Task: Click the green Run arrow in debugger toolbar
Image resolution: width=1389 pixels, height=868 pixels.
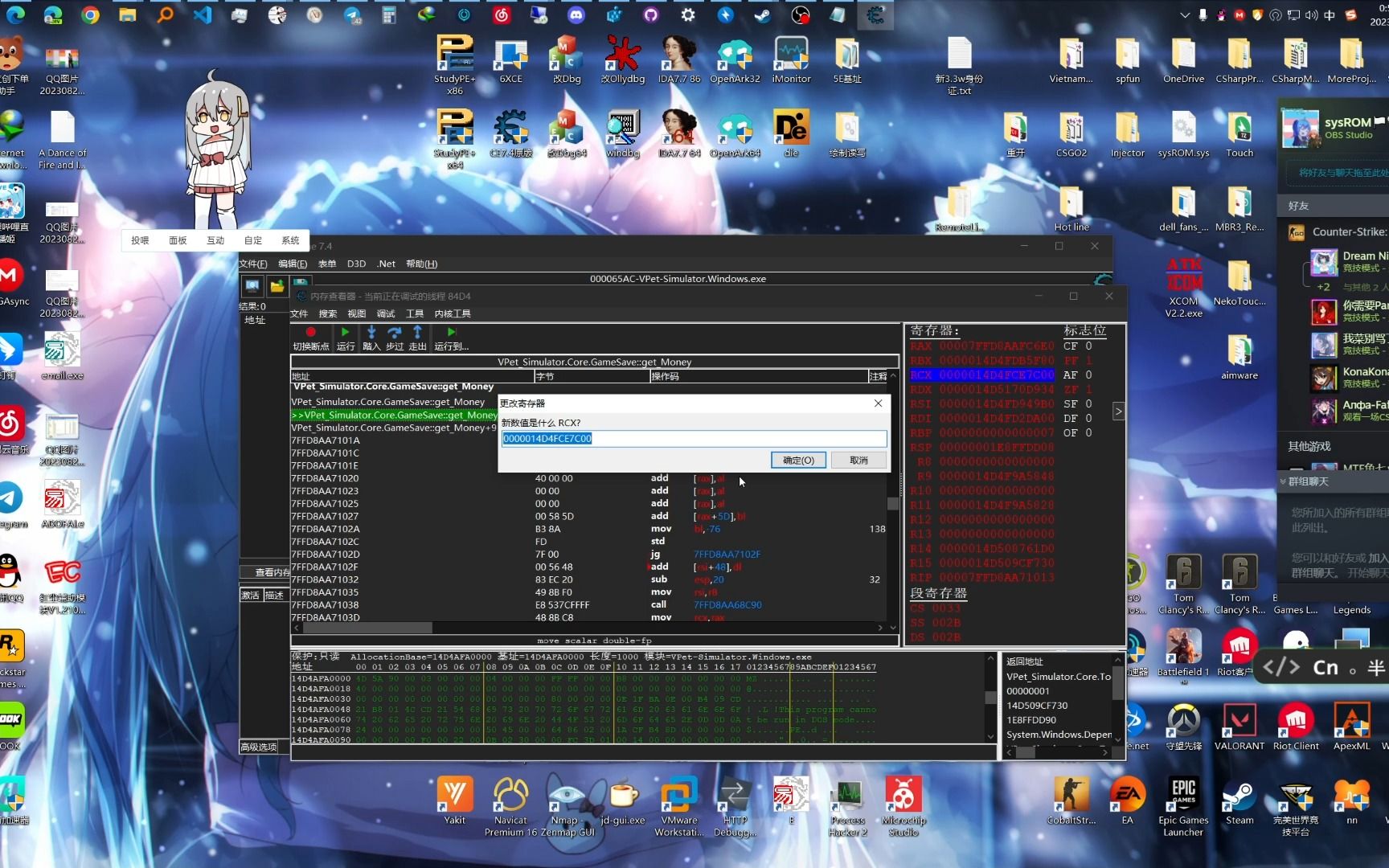Action: 345,332
